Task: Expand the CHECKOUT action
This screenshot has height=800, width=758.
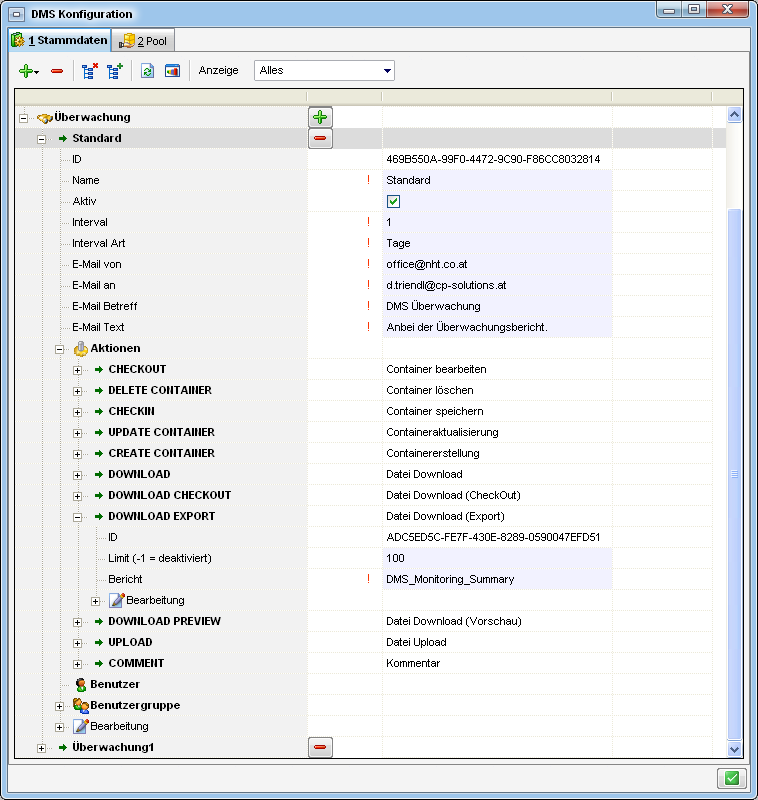Action: tap(78, 370)
